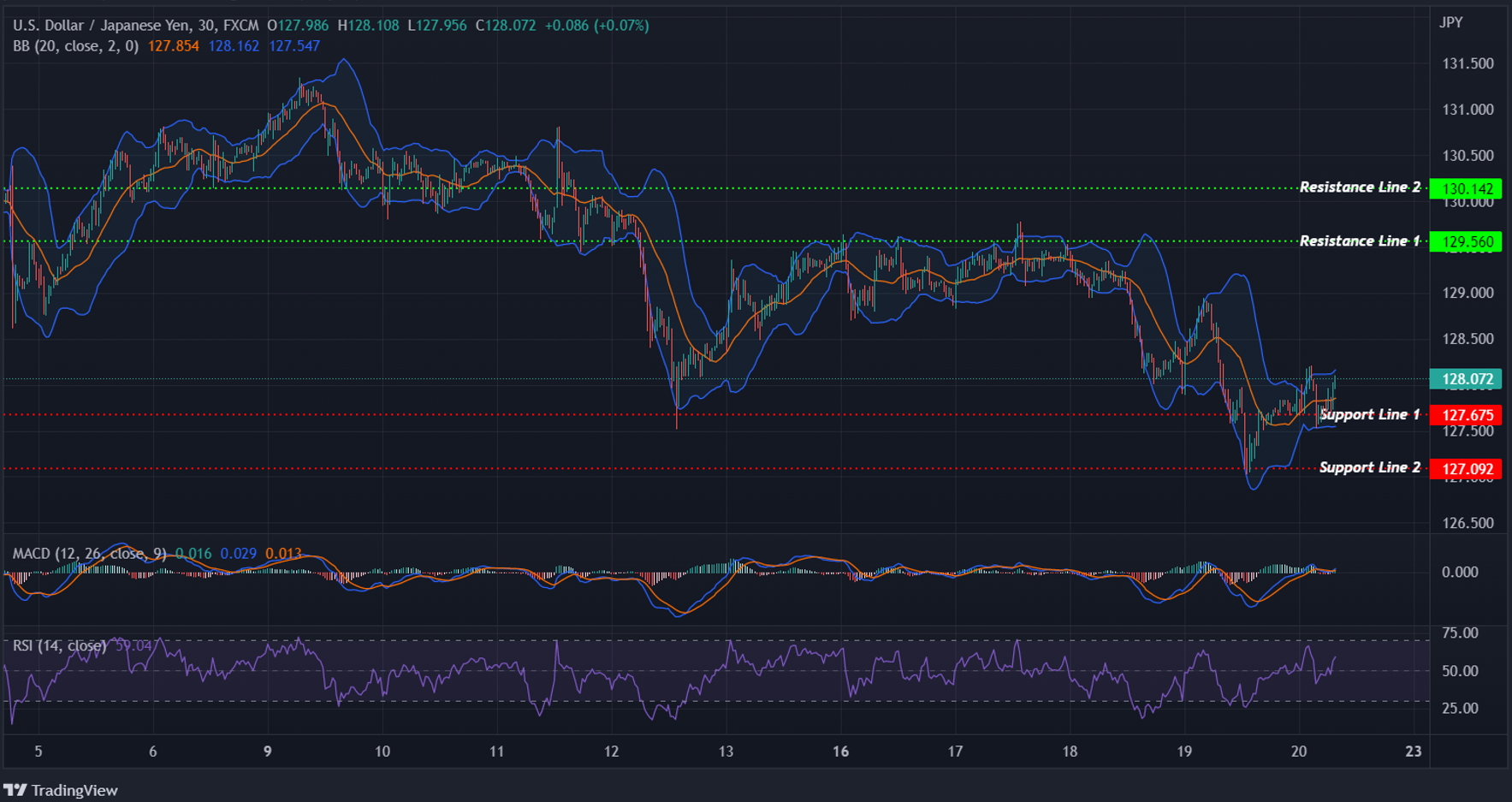Click date 13 on the time axis
Screen dimensions: 1512x802
[x=727, y=752]
